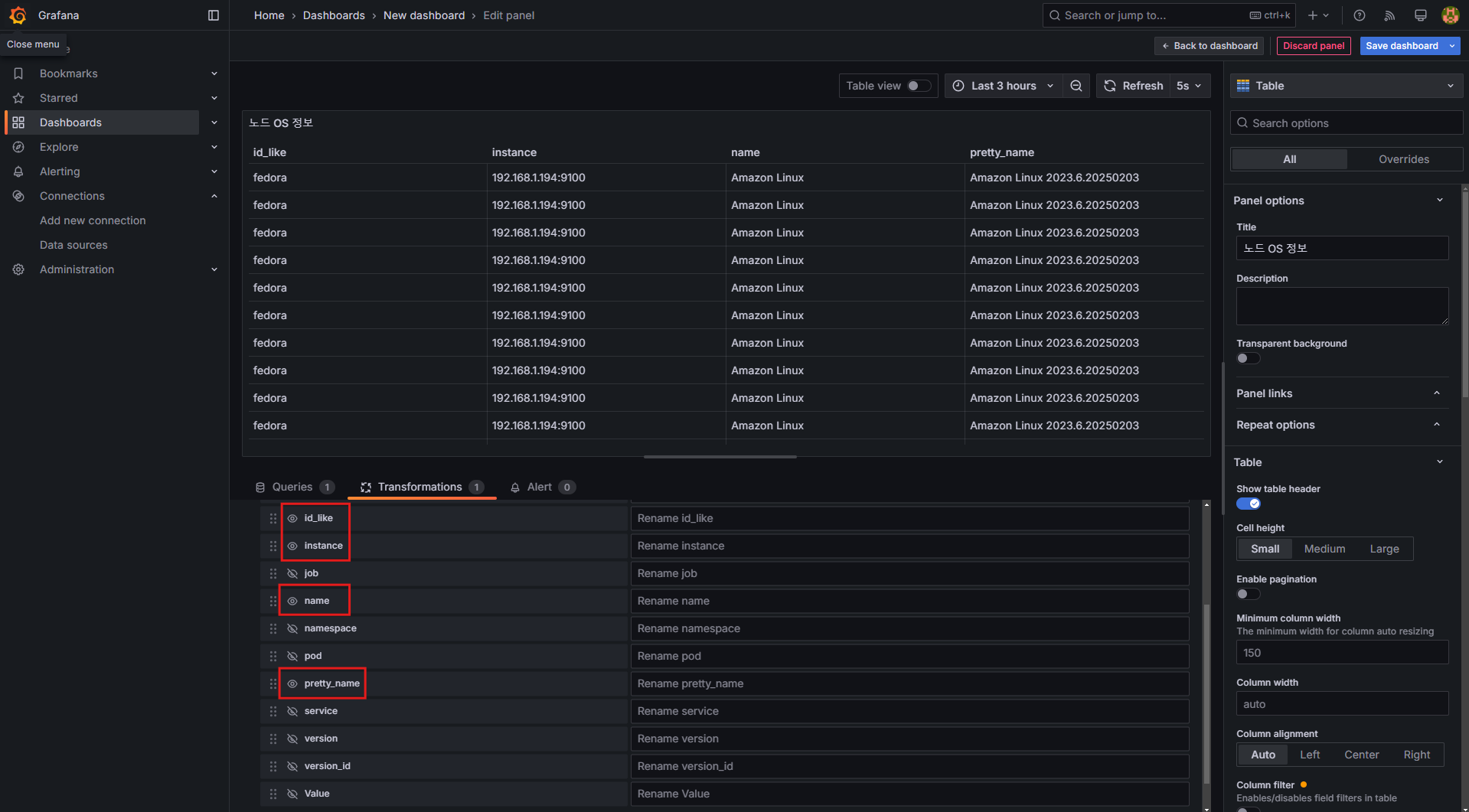The width and height of the screenshot is (1469, 812).
Task: Click the Administration gear icon in sidebar
Action: (18, 269)
